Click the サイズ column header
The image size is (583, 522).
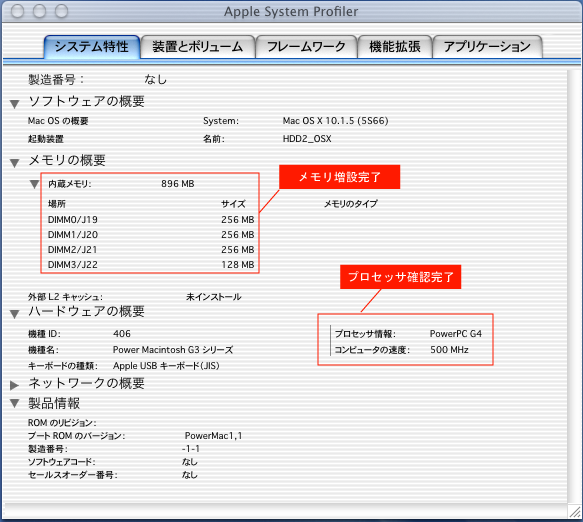coord(233,204)
